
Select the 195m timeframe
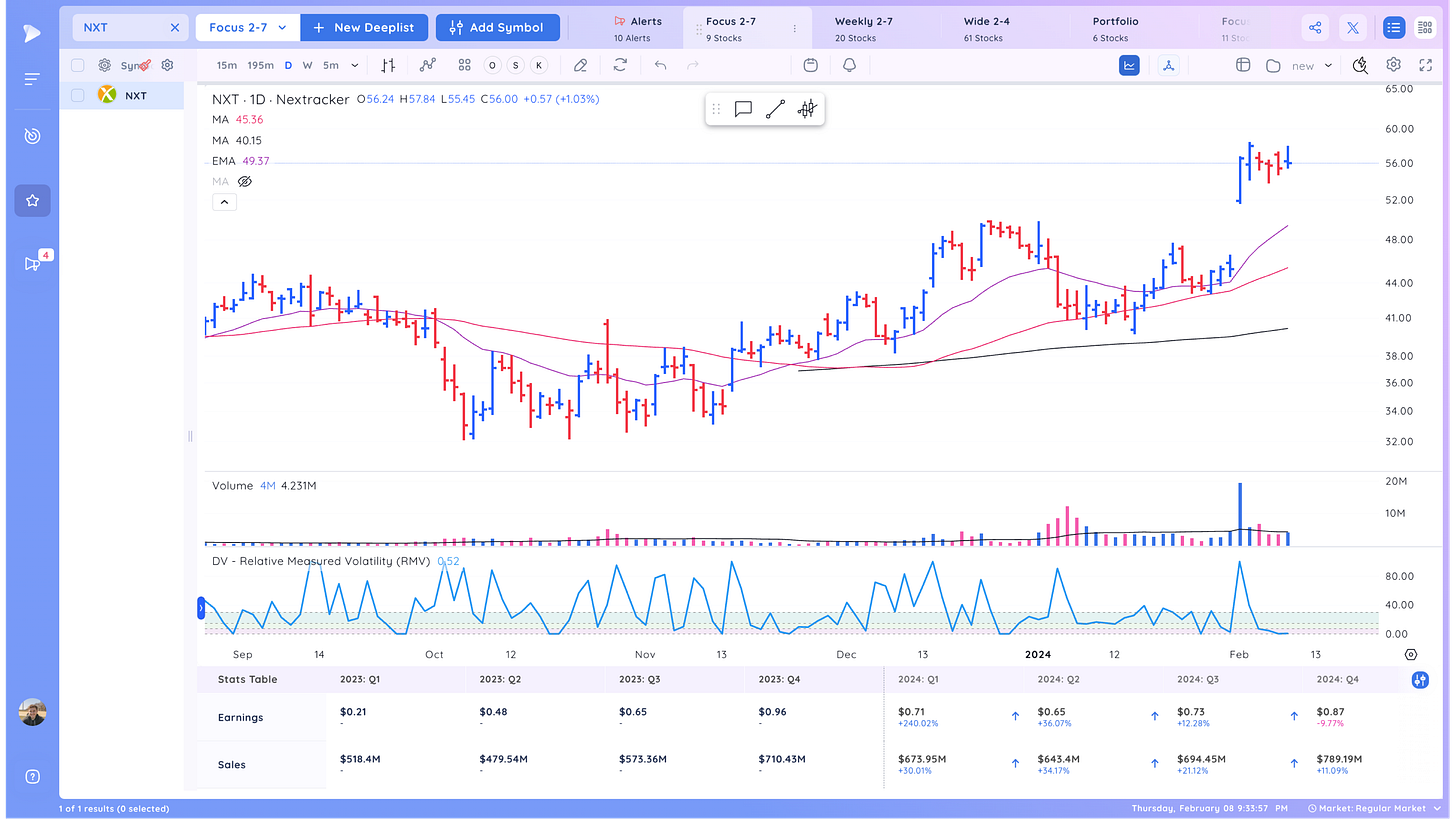pyautogui.click(x=260, y=65)
